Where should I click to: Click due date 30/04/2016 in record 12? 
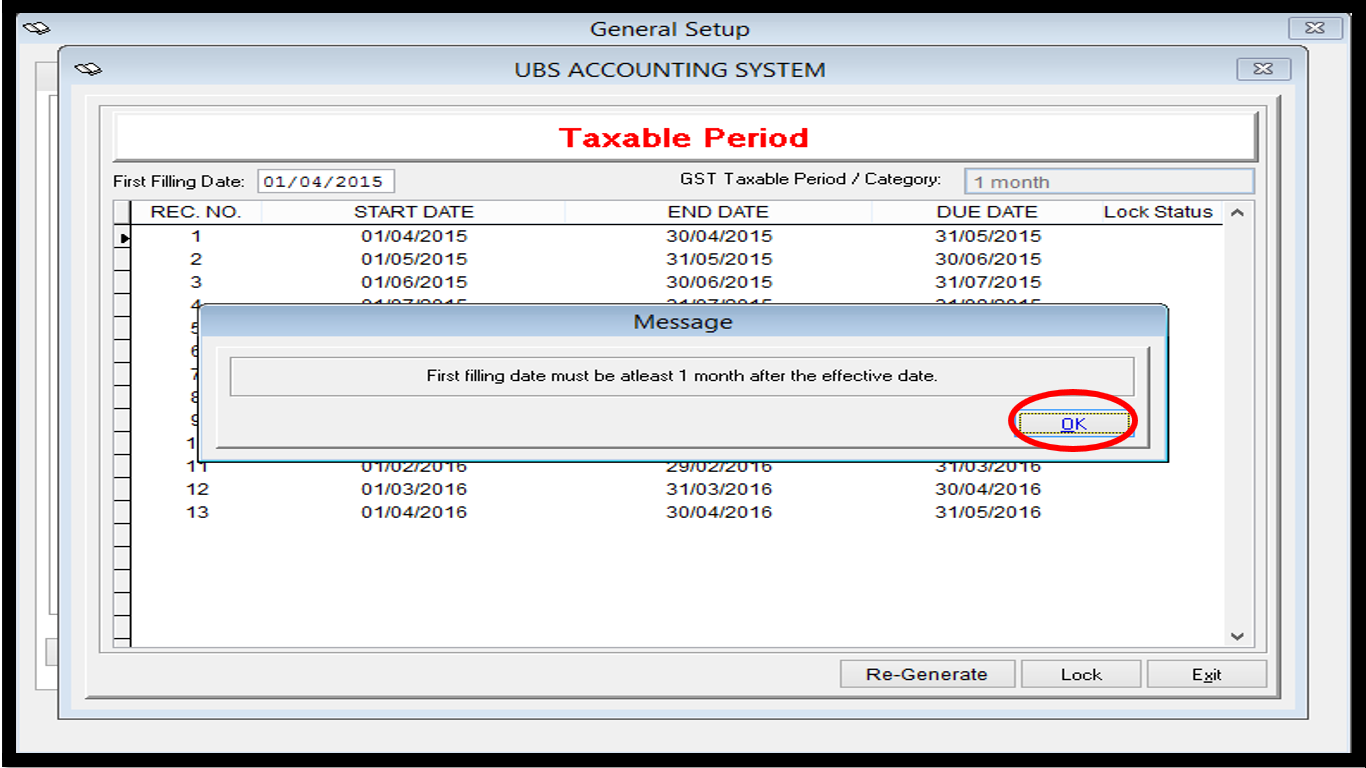(x=988, y=490)
